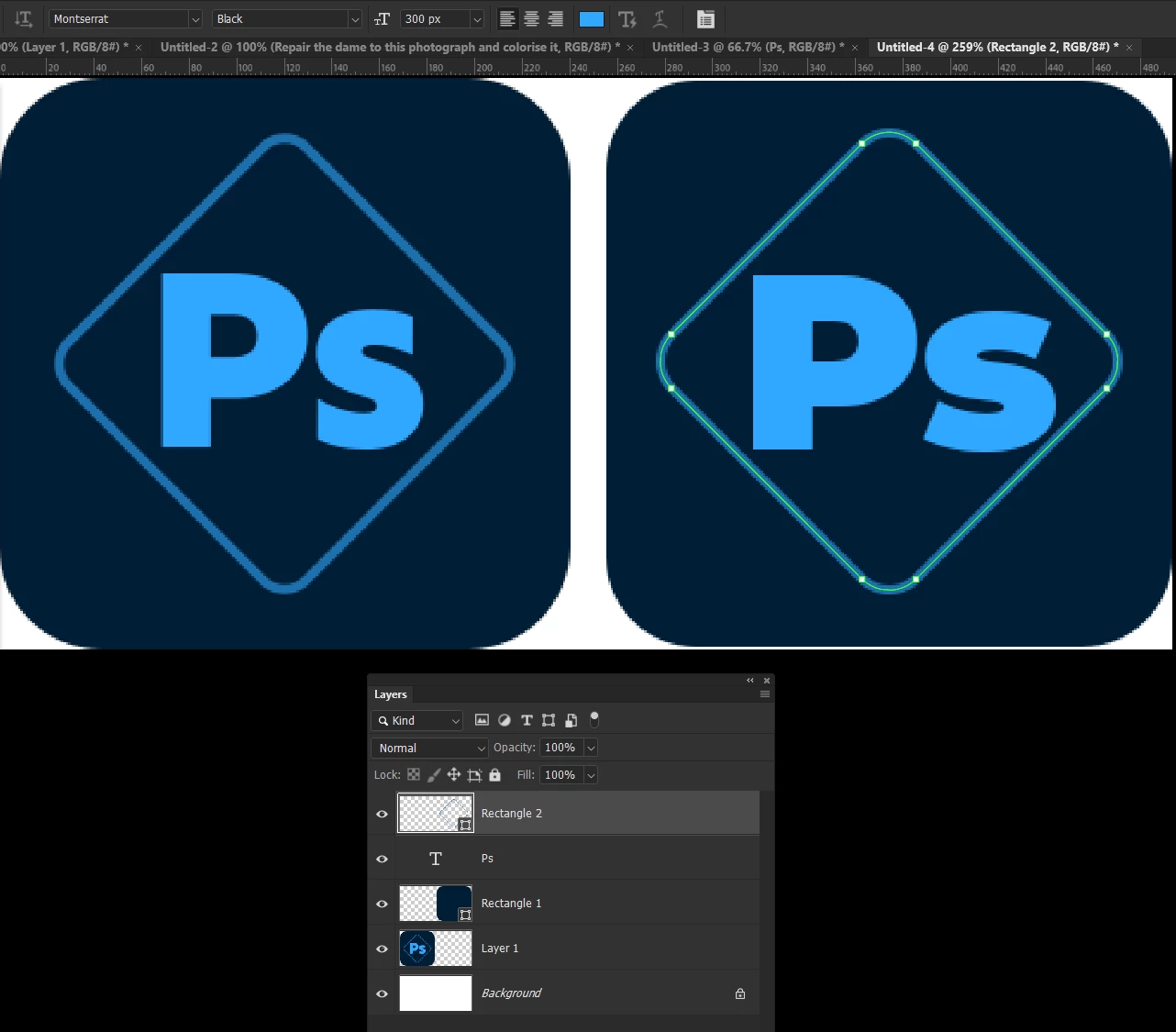
Task: Click the lock icon on Background layer
Action: 740,993
